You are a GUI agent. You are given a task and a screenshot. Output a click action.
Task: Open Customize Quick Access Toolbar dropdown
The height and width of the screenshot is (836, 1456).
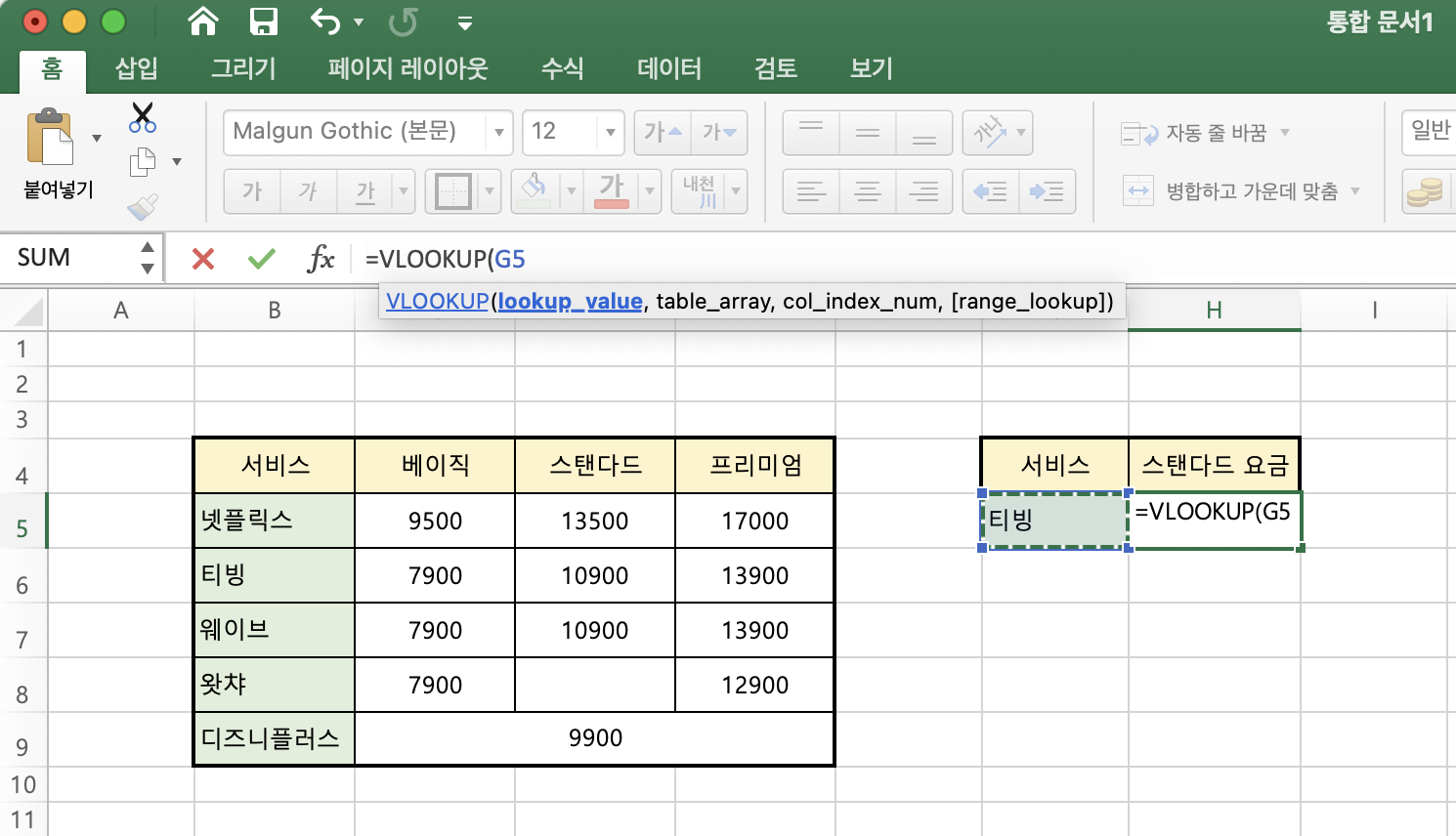465,22
